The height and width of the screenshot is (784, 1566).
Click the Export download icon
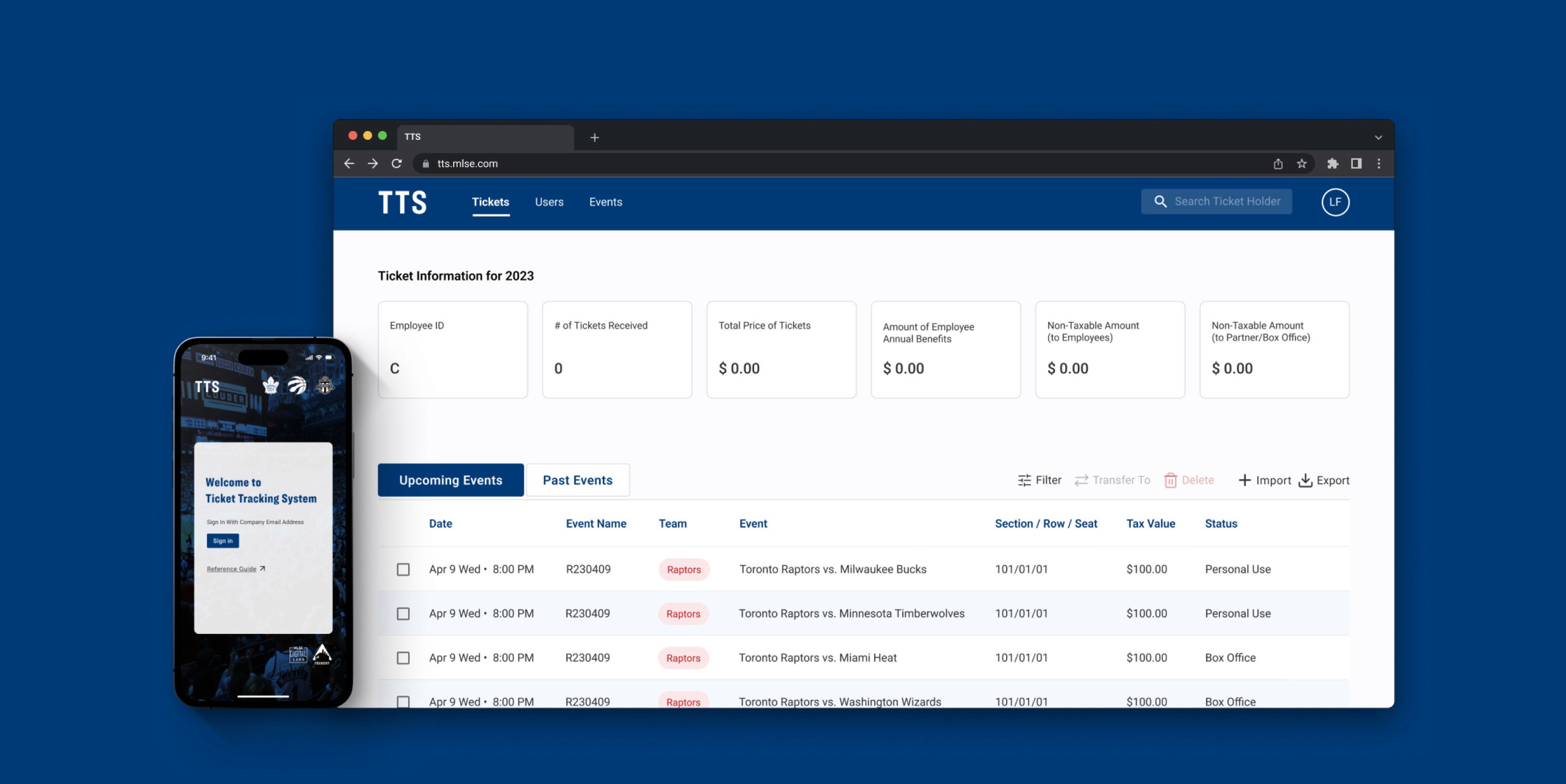tap(1305, 480)
